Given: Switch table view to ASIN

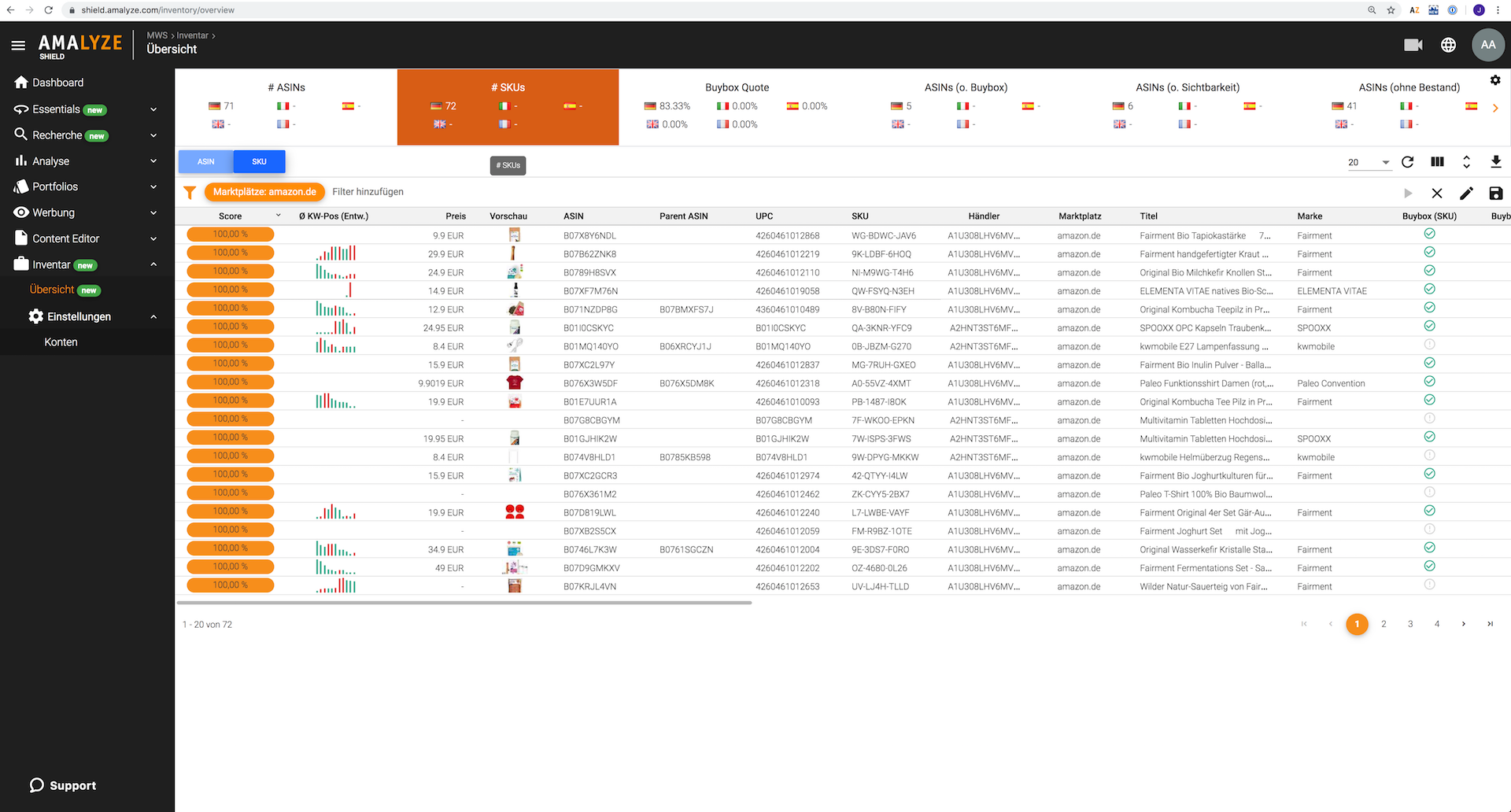Looking at the screenshot, I should coord(205,161).
